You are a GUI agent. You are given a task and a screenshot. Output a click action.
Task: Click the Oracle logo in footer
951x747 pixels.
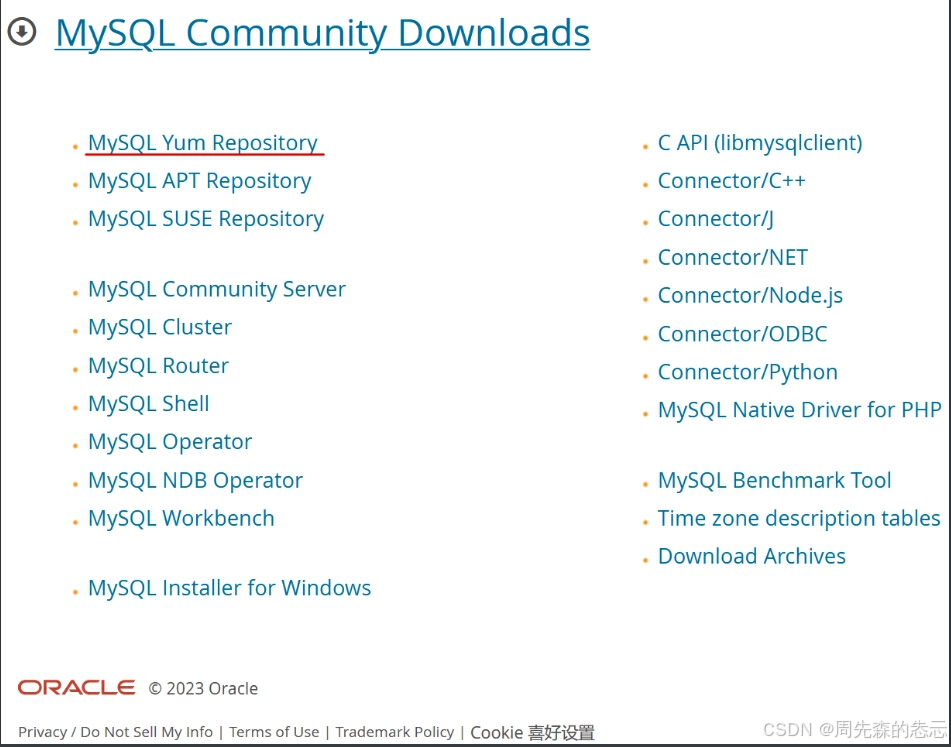tap(76, 688)
